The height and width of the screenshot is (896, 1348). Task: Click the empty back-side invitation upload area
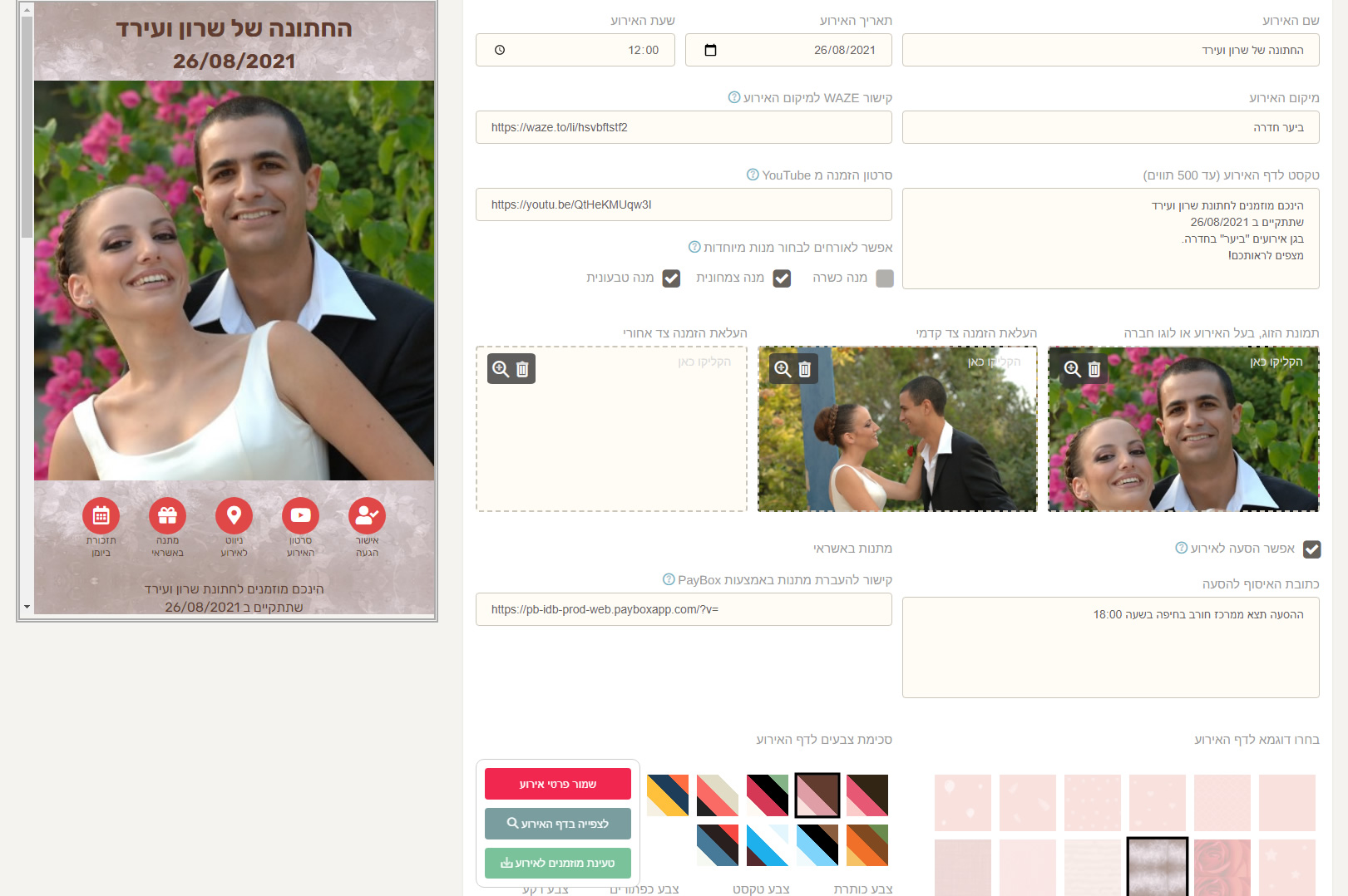[x=611, y=429]
